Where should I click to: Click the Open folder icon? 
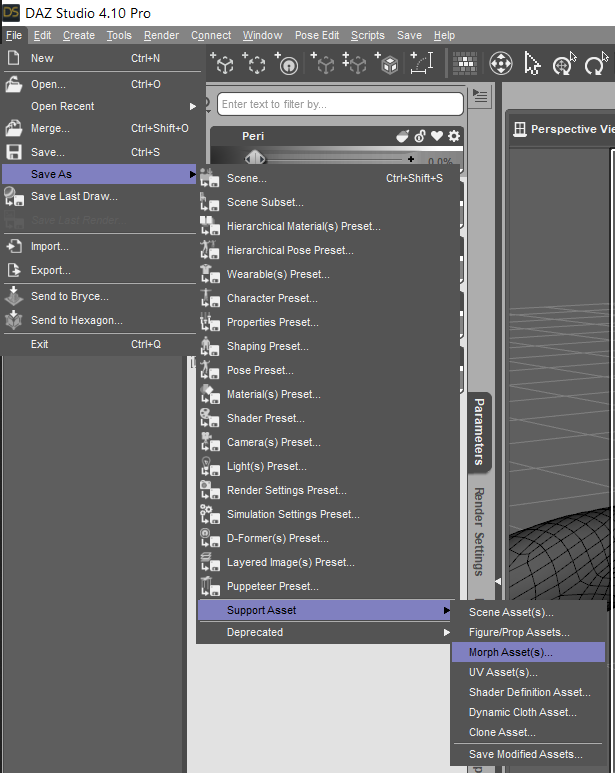[x=13, y=84]
